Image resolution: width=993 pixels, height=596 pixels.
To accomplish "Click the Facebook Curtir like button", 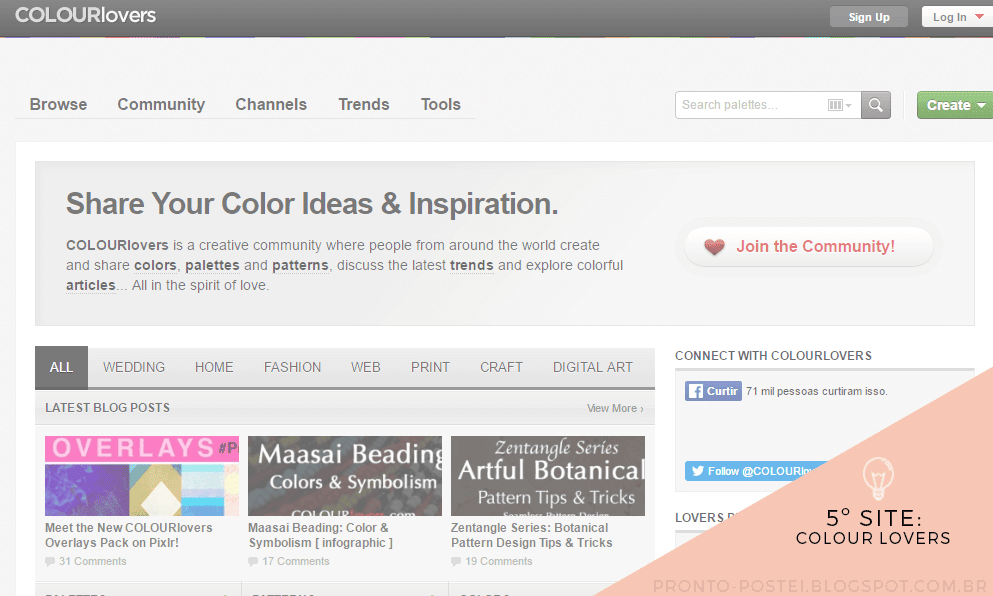I will click(713, 391).
